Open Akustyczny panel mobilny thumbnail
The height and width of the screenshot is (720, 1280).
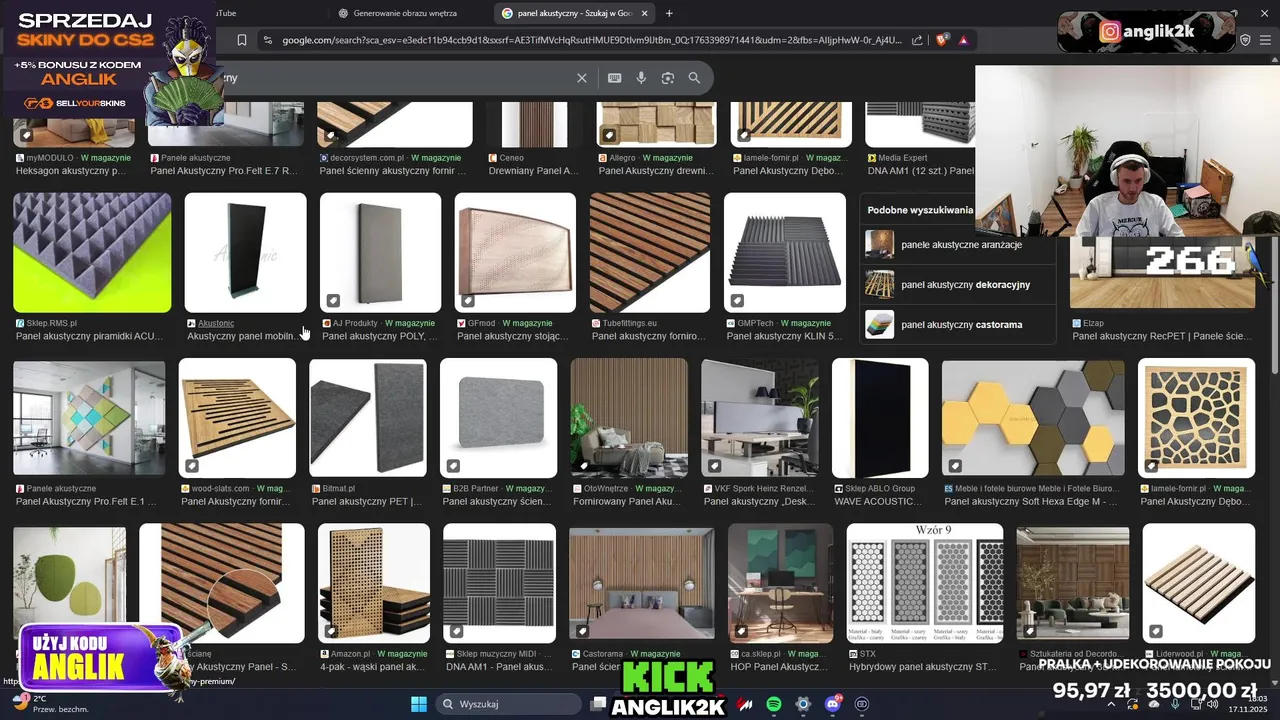click(x=245, y=253)
